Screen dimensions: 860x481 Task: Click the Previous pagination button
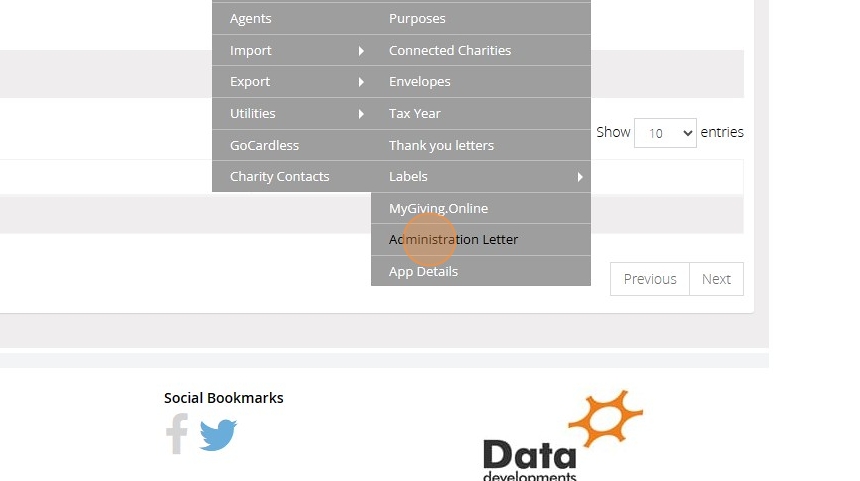(x=650, y=279)
